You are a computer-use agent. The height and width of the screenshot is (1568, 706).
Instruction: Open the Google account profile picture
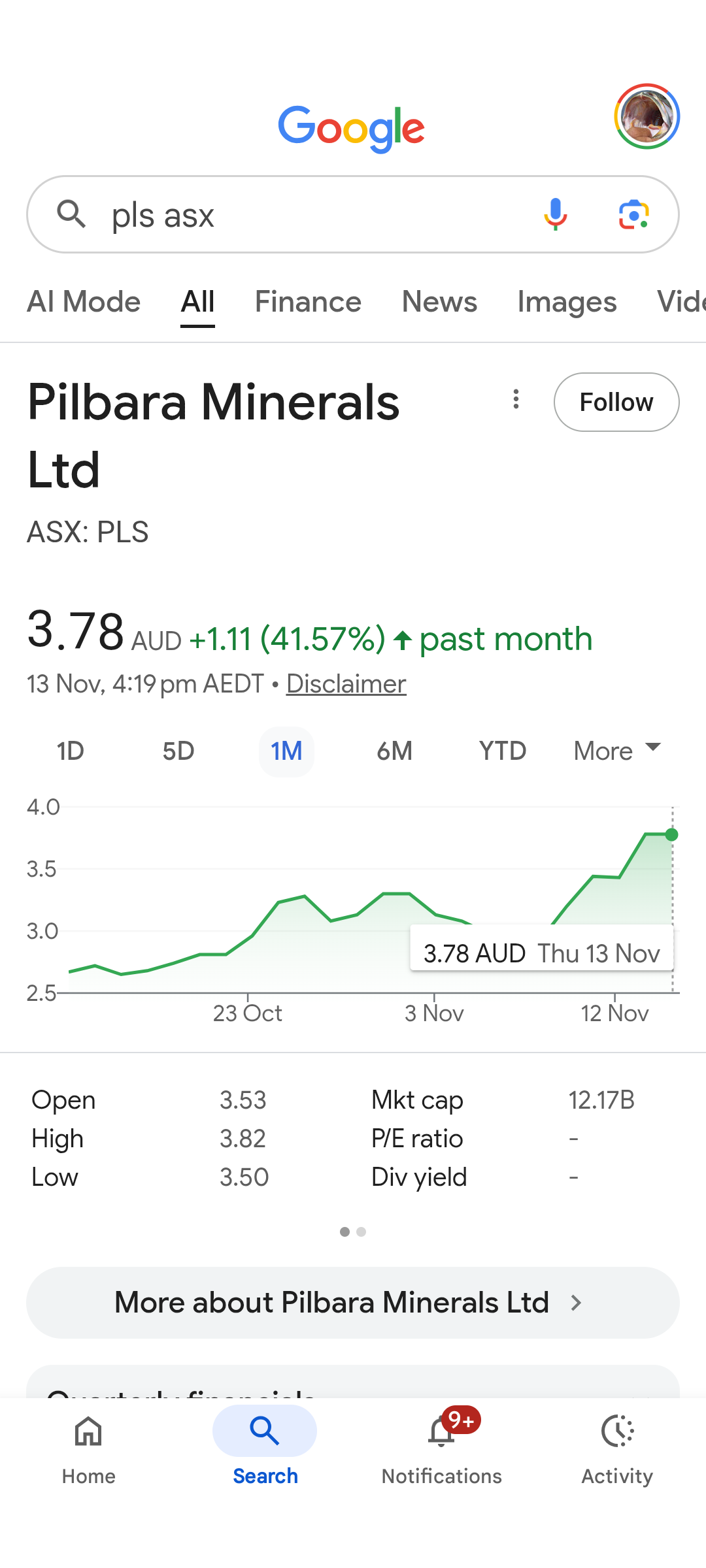pos(647,116)
